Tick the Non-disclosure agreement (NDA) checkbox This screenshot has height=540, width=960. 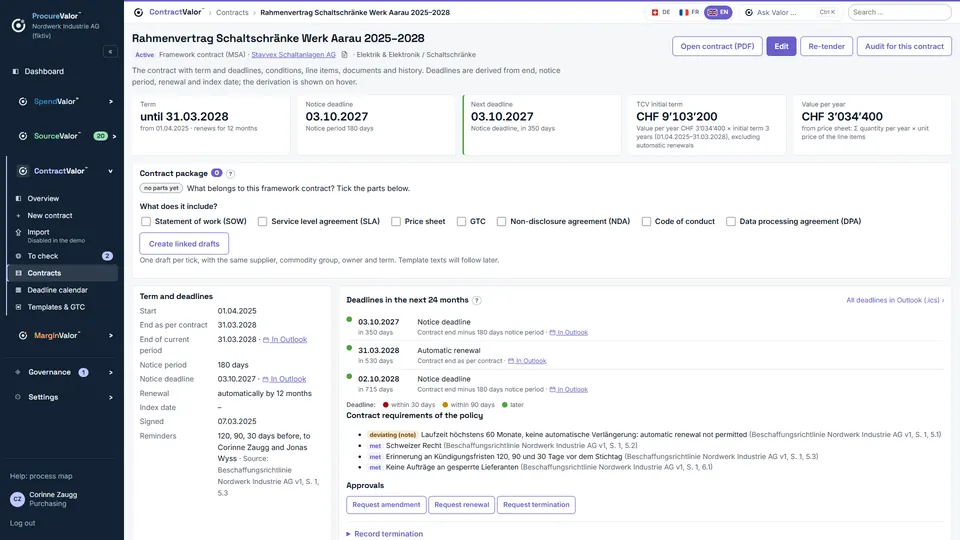pos(501,222)
